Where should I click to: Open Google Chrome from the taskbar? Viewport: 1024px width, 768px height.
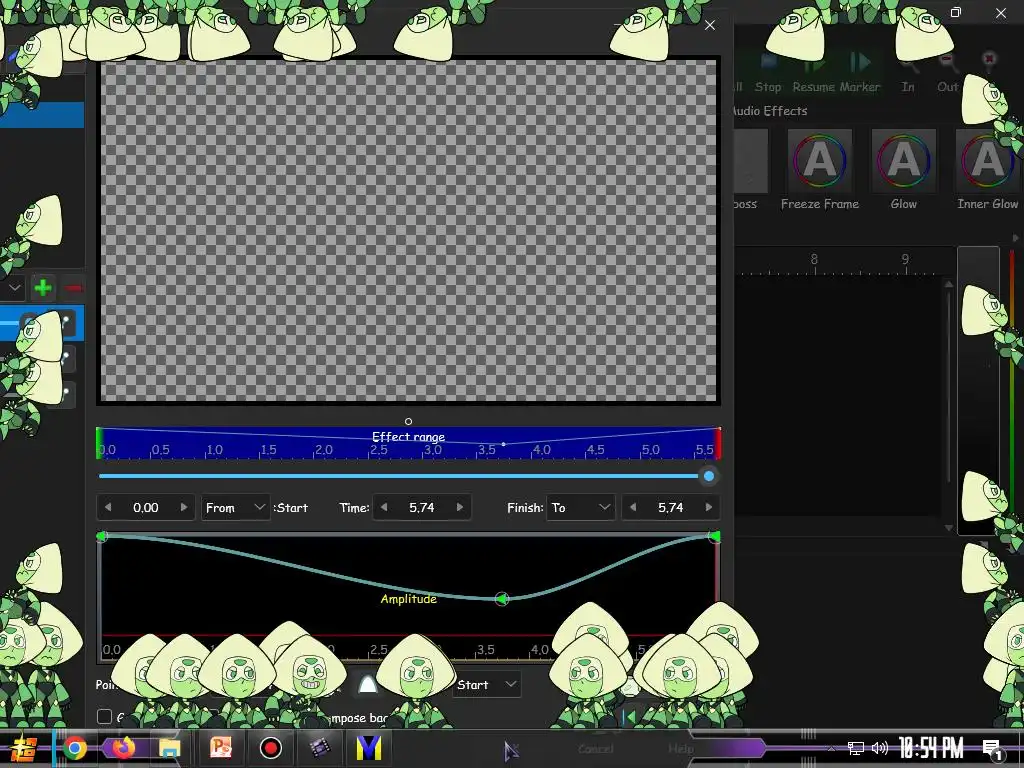click(x=74, y=748)
